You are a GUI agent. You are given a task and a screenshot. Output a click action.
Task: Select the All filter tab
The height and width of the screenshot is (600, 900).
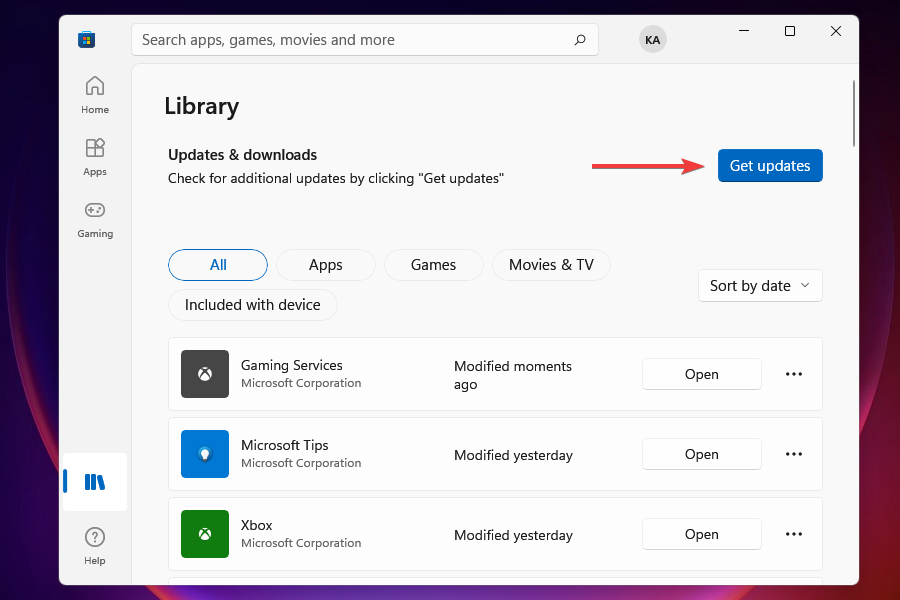tap(218, 265)
